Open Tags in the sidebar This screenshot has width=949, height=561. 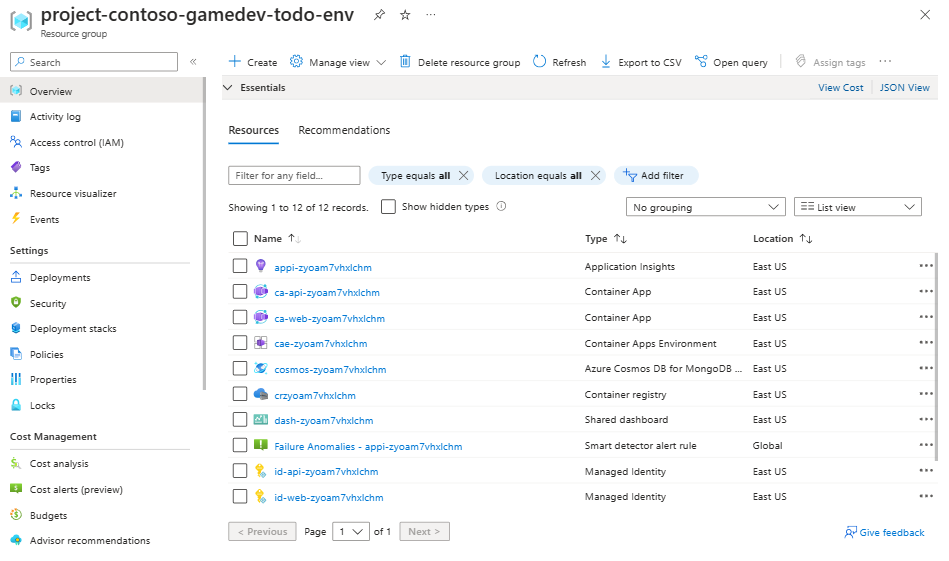pos(40,168)
